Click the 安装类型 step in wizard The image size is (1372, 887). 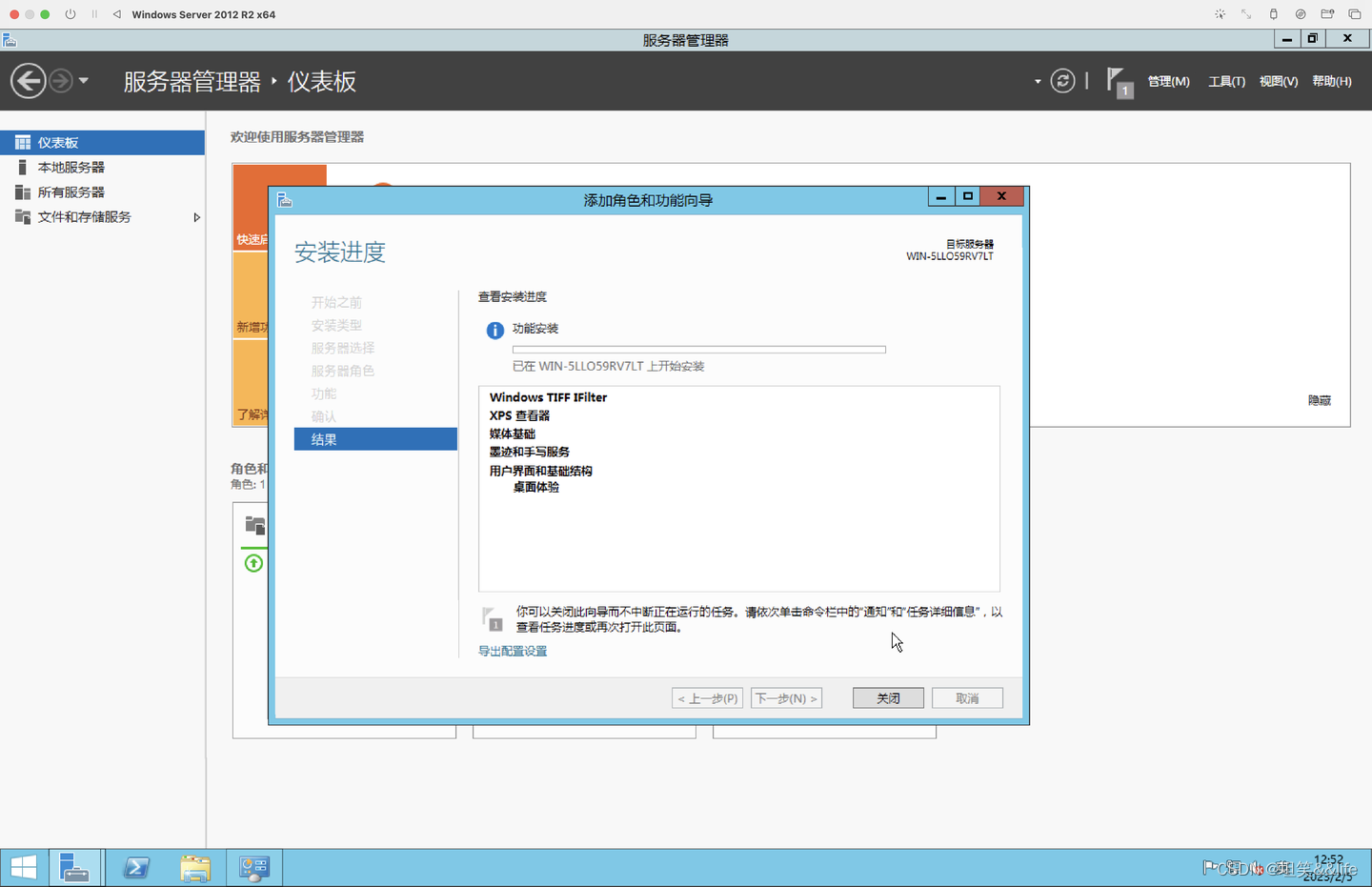tap(336, 325)
